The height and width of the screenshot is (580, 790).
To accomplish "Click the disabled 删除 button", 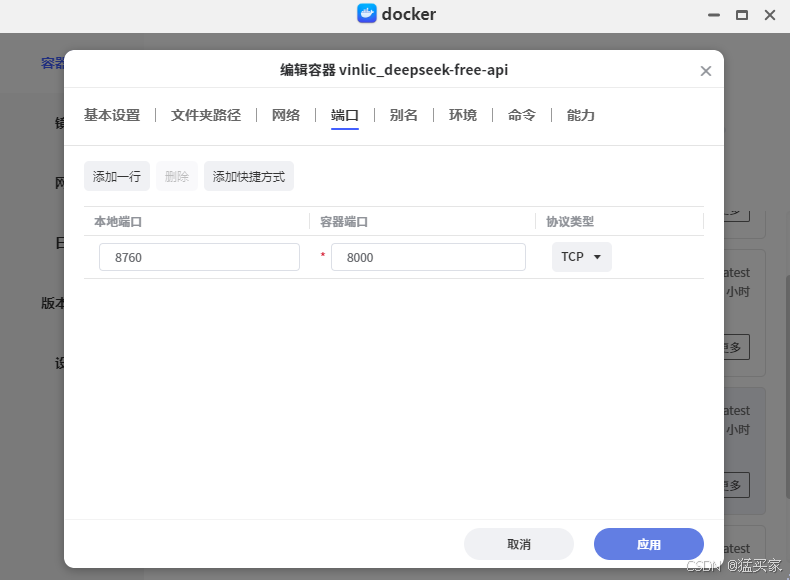I will (176, 176).
